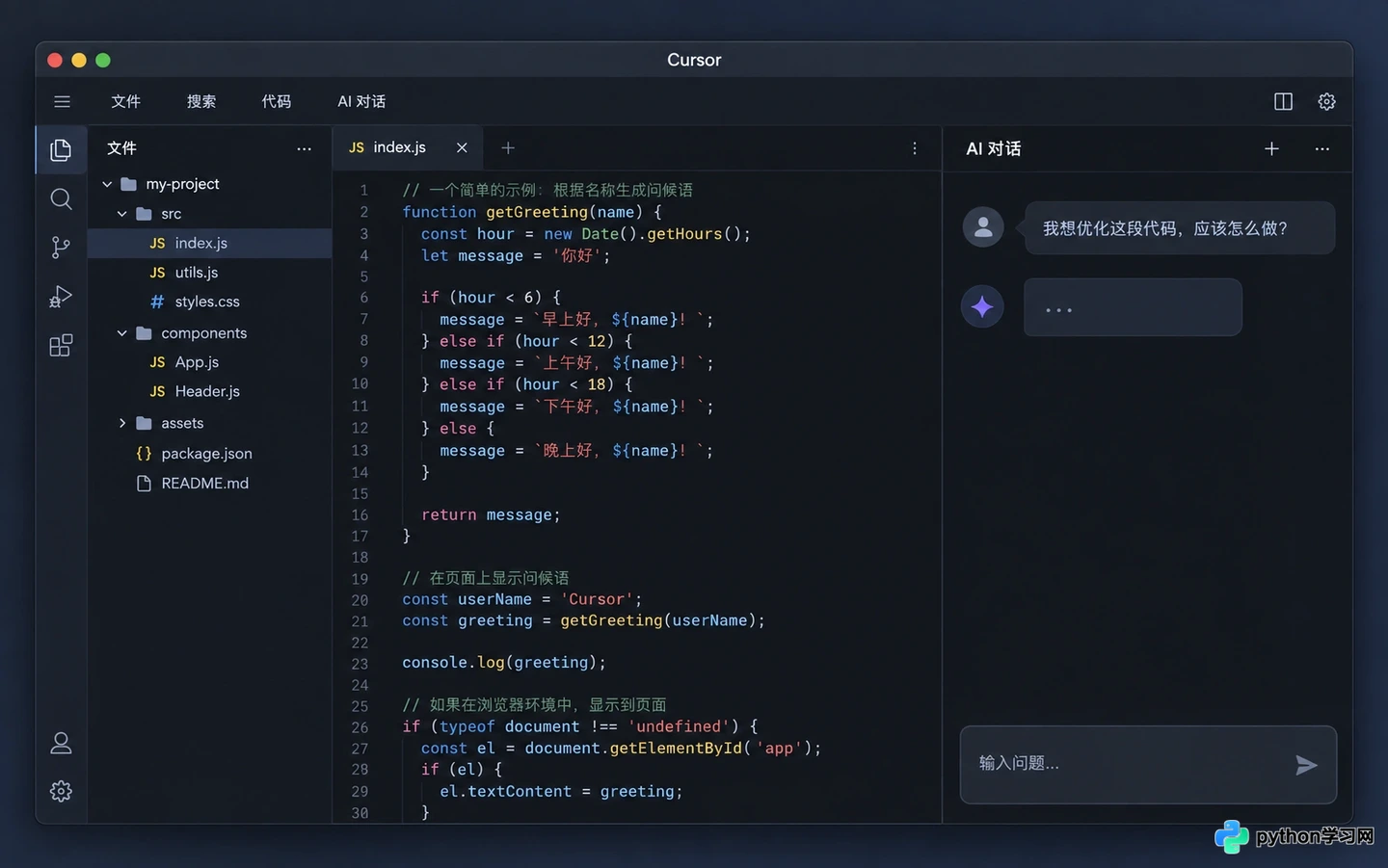Screen dimensions: 1388x868
Task: Close the index.js editor tab
Action: (x=462, y=147)
